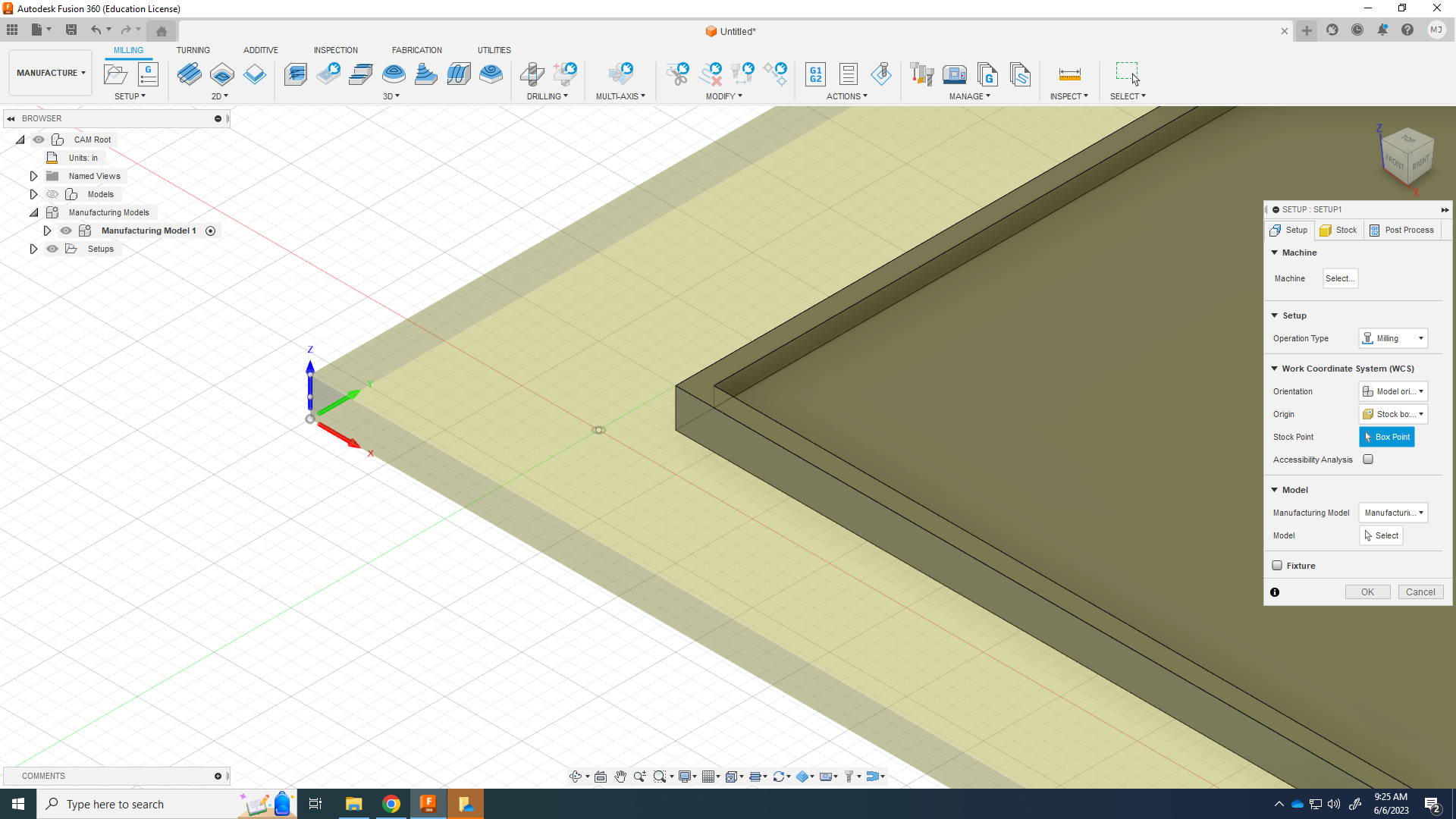Enable the Accessibility Analysis checkbox
The image size is (1456, 819).
coord(1368,460)
